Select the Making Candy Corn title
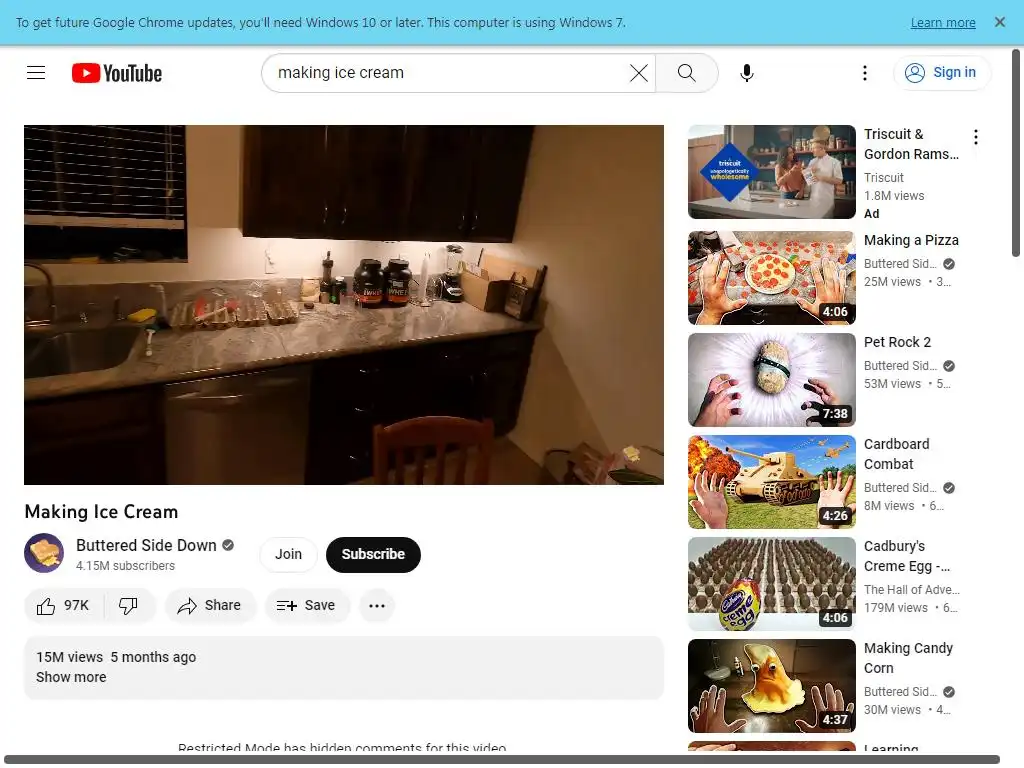This screenshot has height=768, width=1024. click(x=908, y=658)
